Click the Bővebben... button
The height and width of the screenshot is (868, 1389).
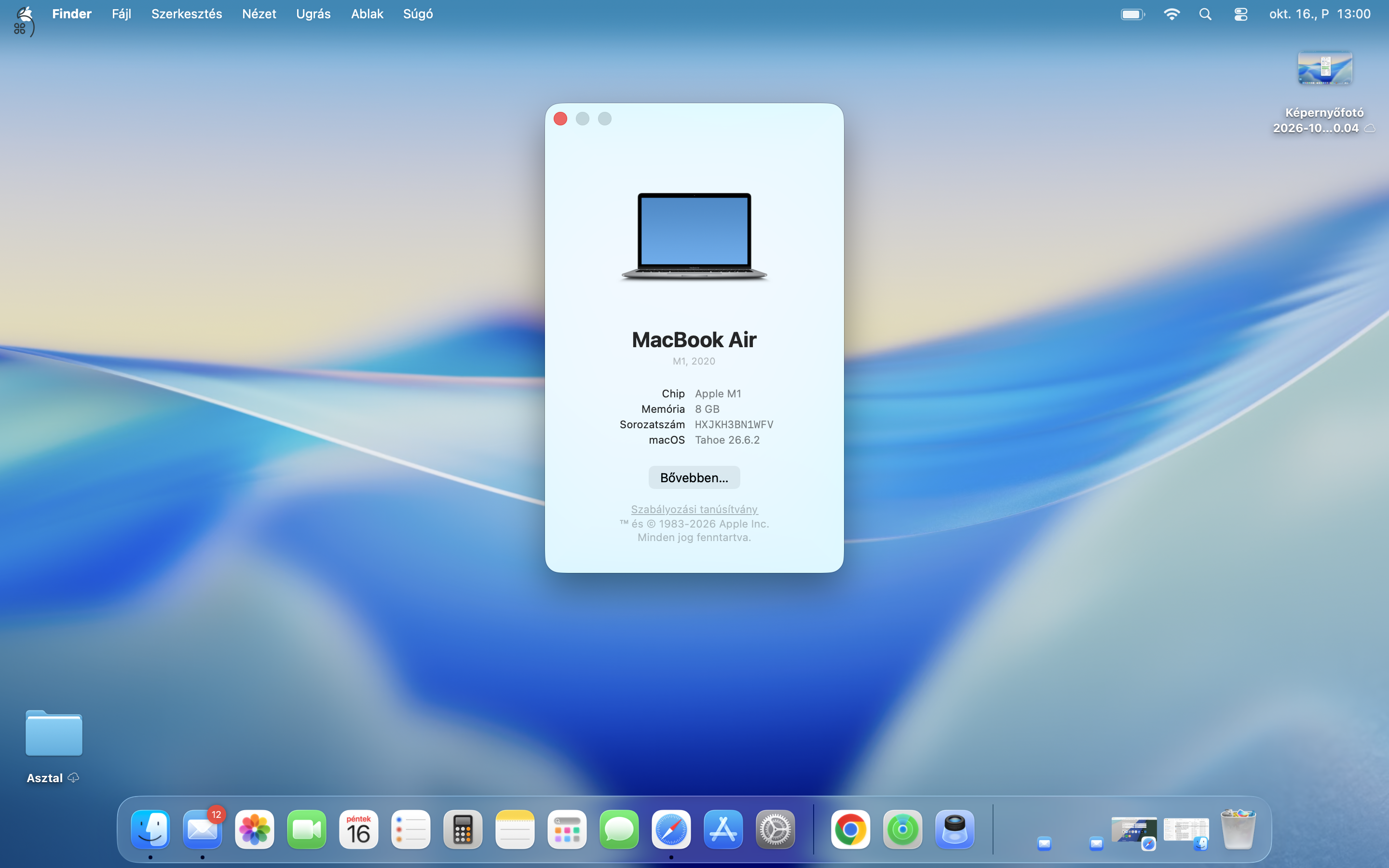pos(694,477)
